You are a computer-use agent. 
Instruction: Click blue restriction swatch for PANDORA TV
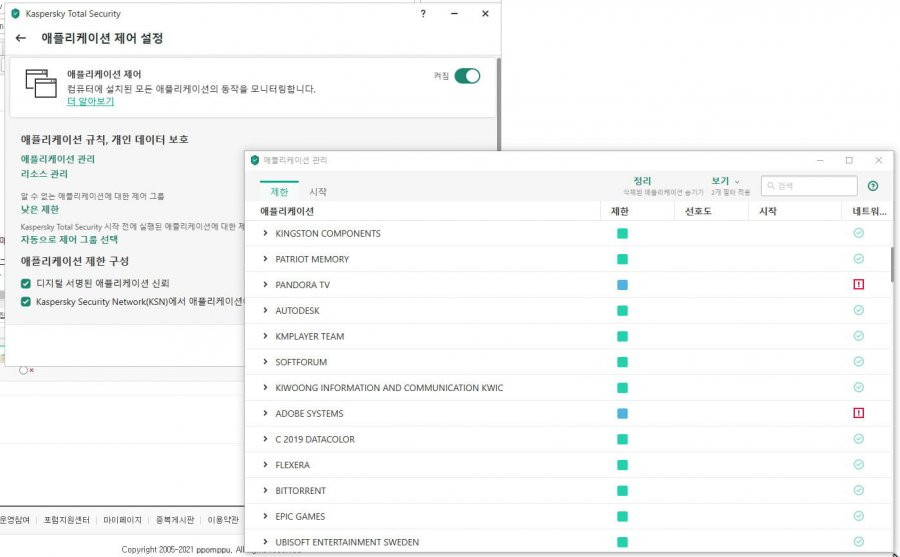[622, 284]
